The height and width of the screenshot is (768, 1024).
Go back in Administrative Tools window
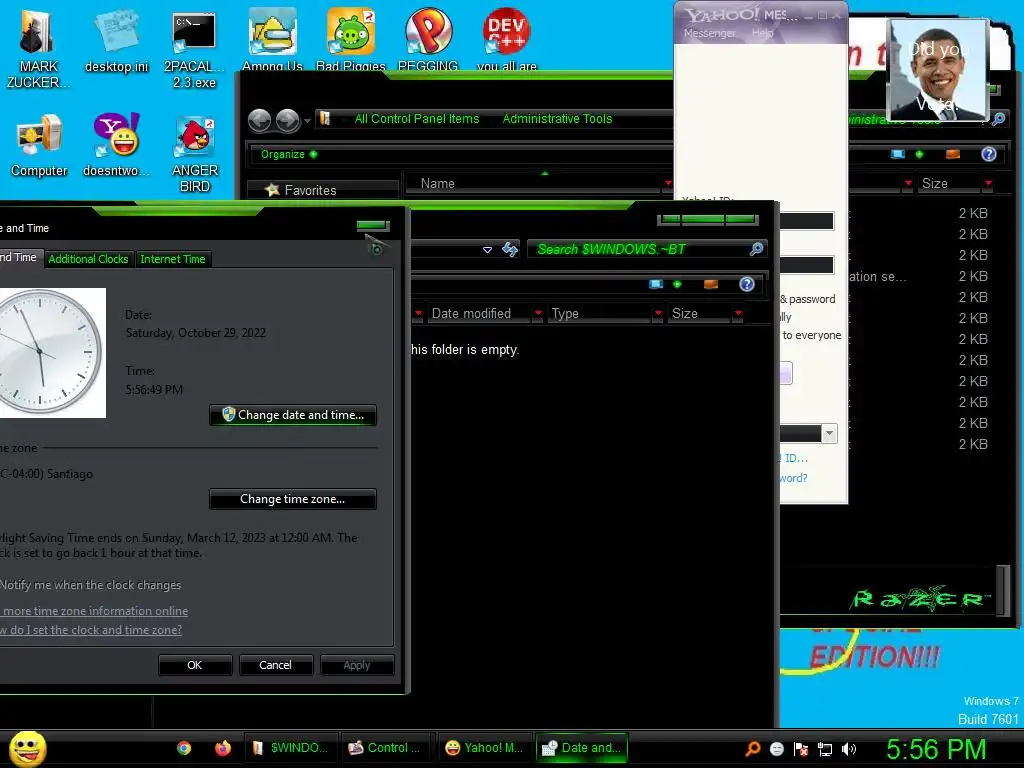tap(260, 120)
